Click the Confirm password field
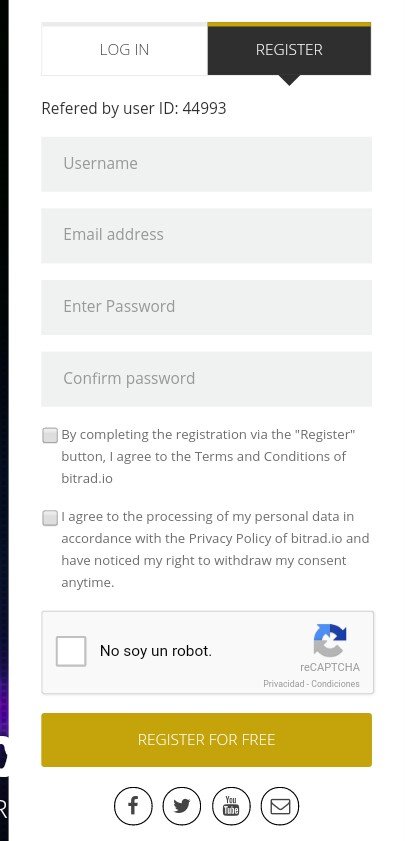 click(207, 379)
